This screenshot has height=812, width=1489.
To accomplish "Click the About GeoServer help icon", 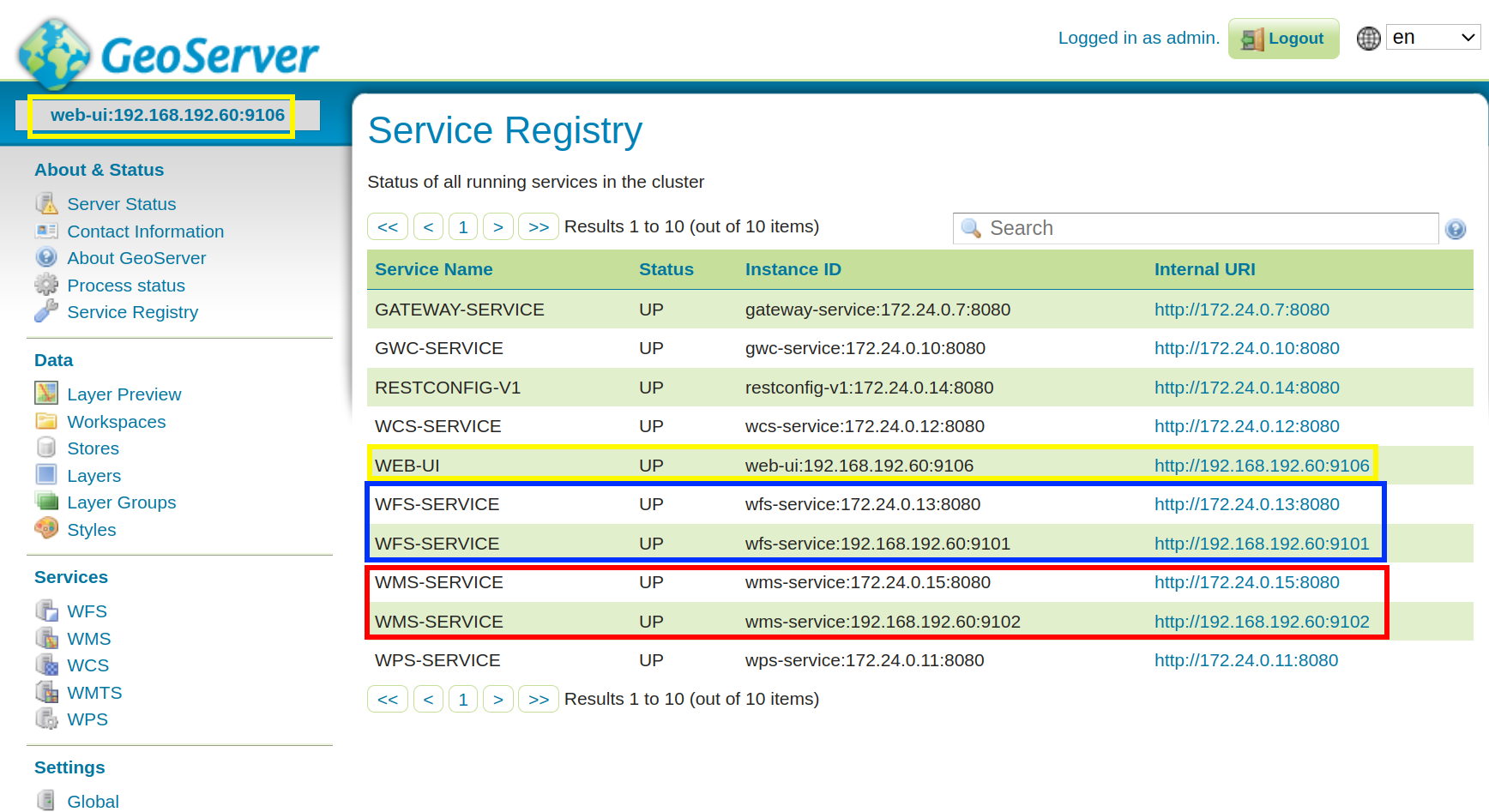I will 46,257.
